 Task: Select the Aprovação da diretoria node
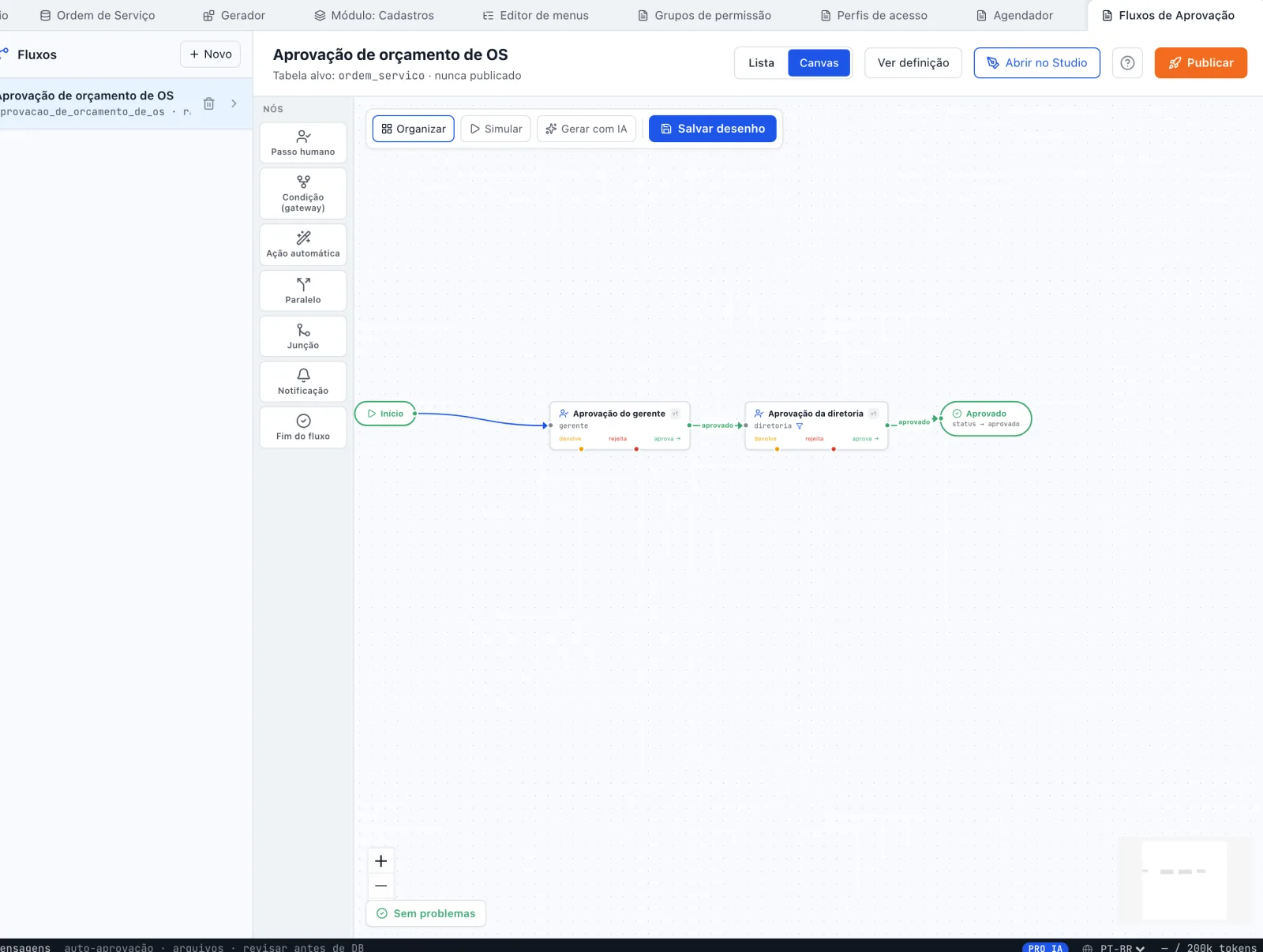point(816,425)
